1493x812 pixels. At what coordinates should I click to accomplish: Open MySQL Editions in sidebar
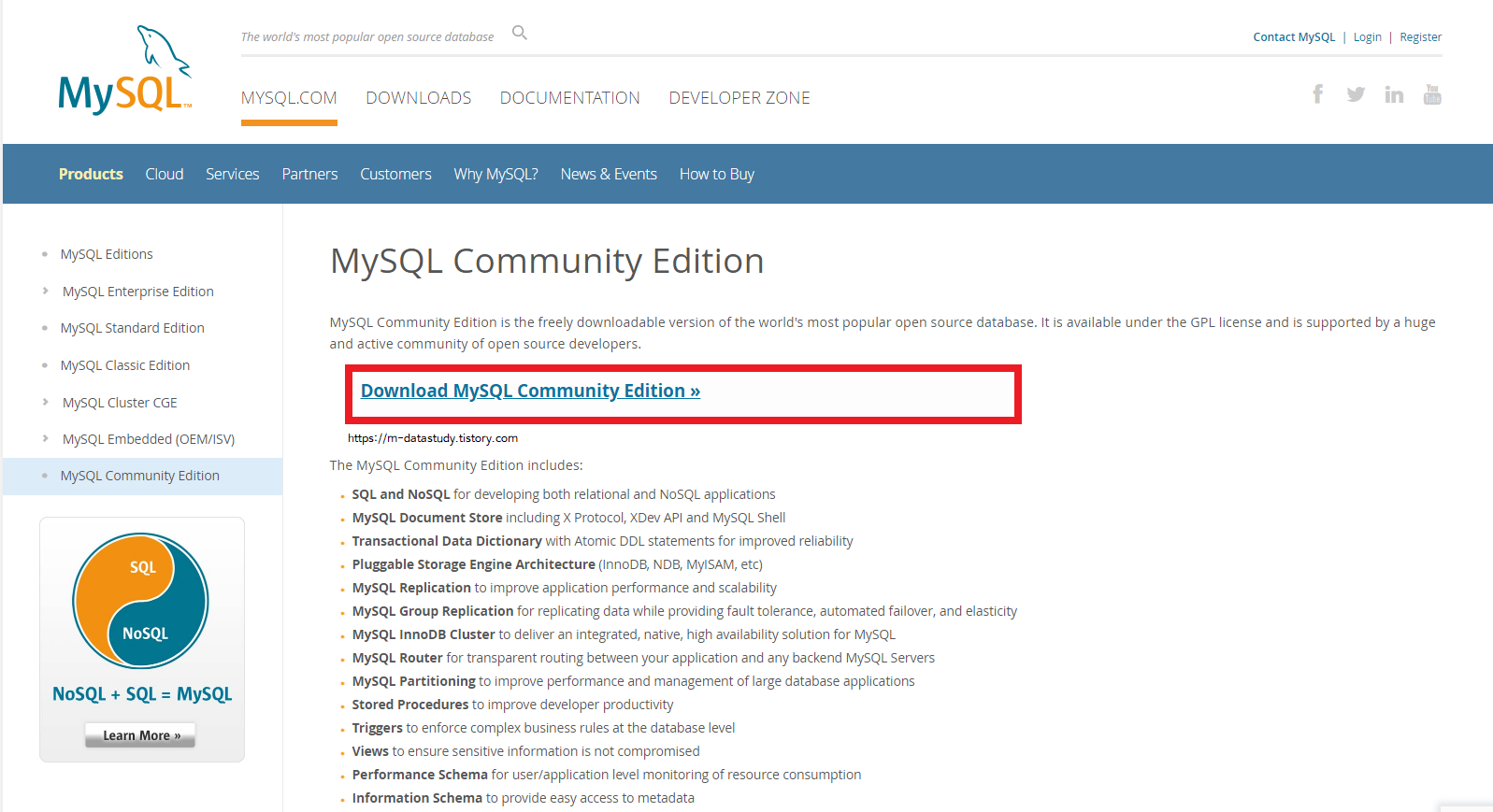[107, 254]
